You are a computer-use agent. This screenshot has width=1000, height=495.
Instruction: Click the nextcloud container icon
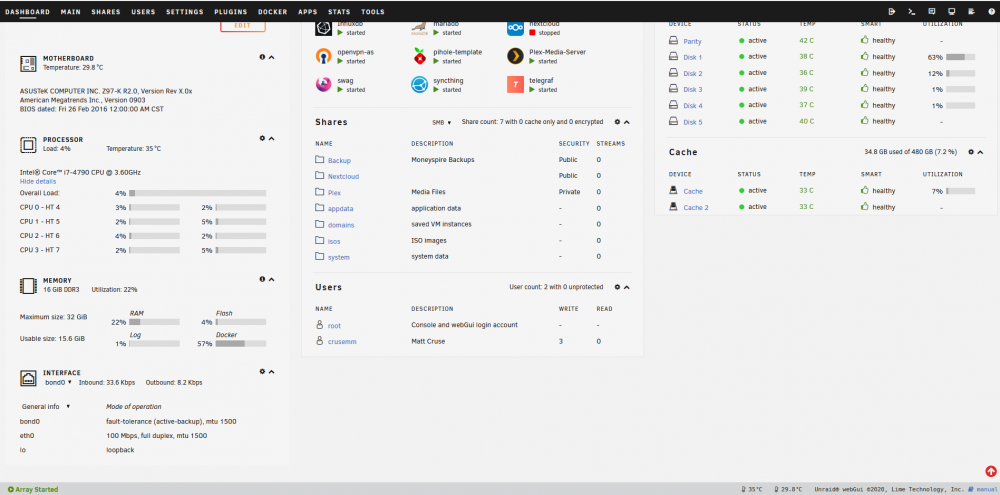pos(515,29)
